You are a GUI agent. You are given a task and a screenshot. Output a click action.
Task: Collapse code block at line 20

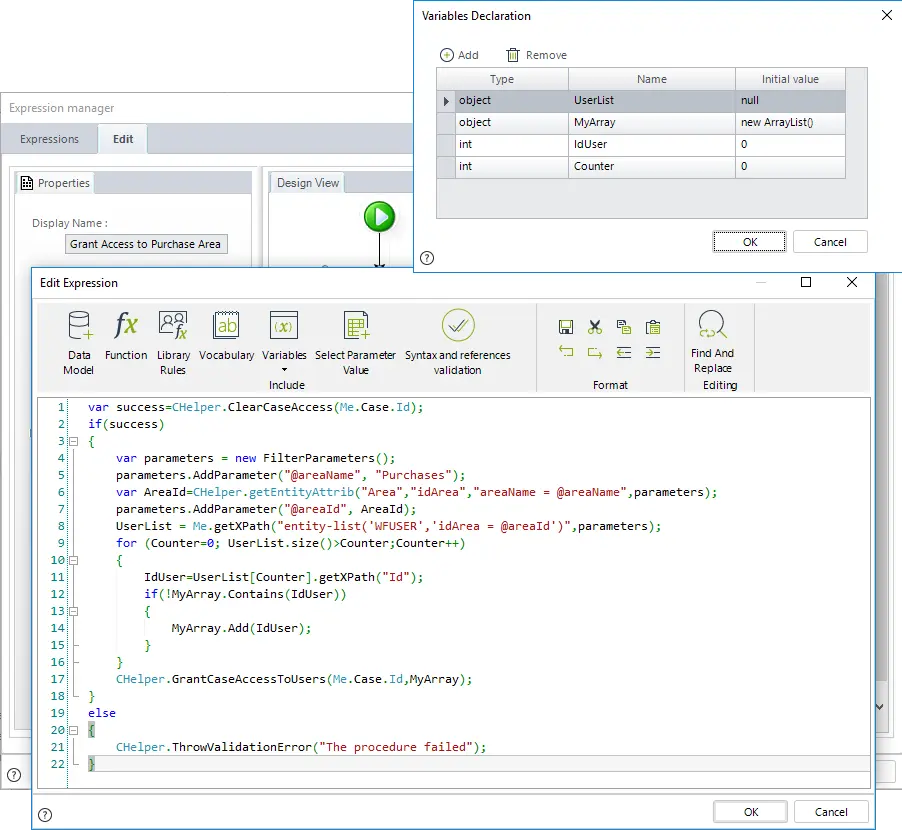(74, 730)
